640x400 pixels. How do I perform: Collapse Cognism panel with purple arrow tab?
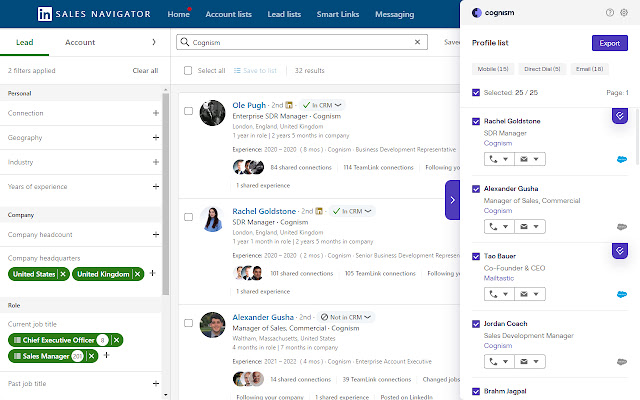click(x=452, y=200)
